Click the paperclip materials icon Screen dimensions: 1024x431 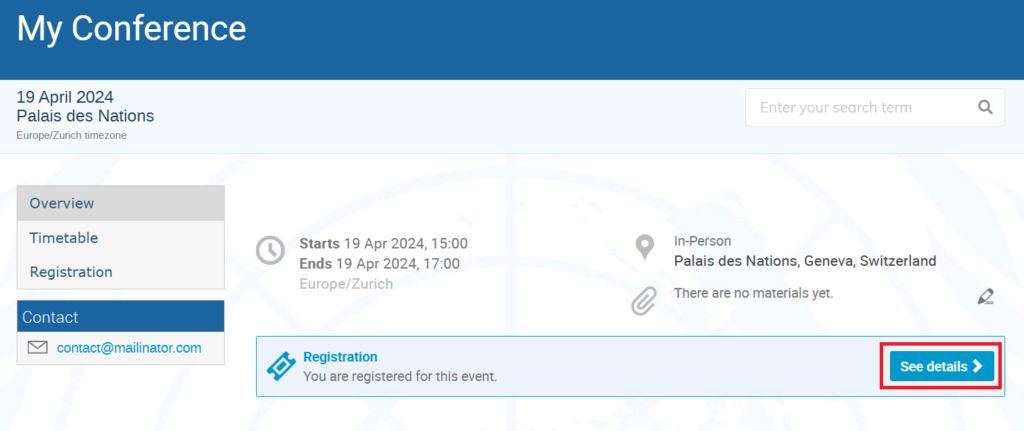pyautogui.click(x=644, y=301)
